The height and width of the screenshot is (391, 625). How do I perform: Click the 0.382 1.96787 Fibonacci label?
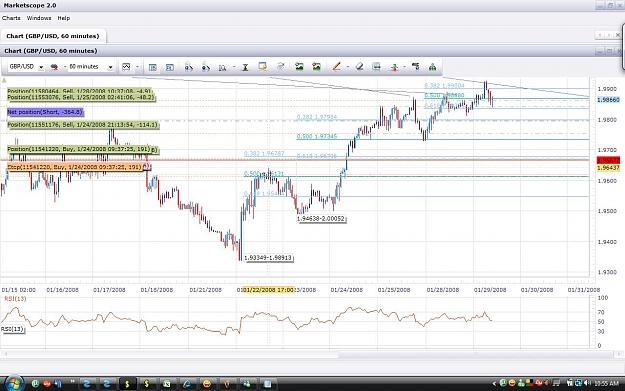[x=264, y=153]
